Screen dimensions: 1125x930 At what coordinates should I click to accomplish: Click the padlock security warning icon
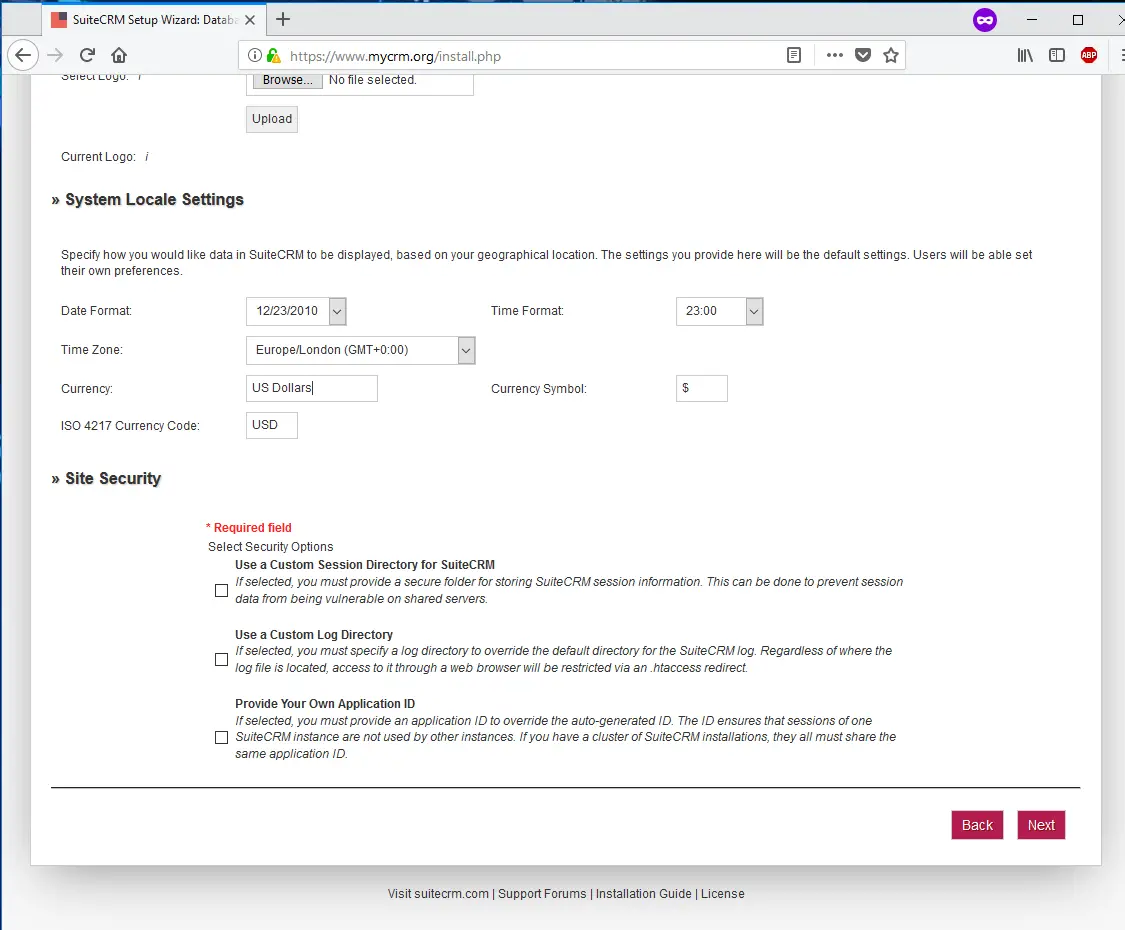[x=273, y=55]
